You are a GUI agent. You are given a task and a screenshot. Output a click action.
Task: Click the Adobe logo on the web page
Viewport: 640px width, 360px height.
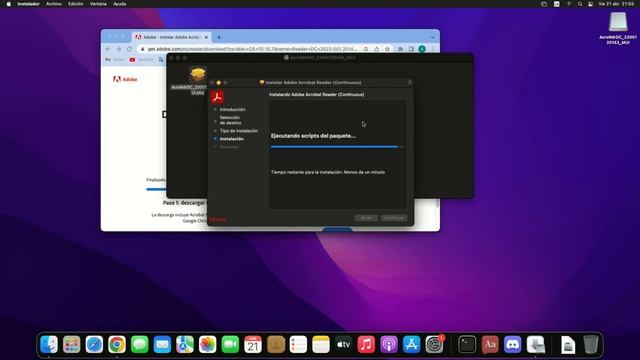[x=125, y=79]
